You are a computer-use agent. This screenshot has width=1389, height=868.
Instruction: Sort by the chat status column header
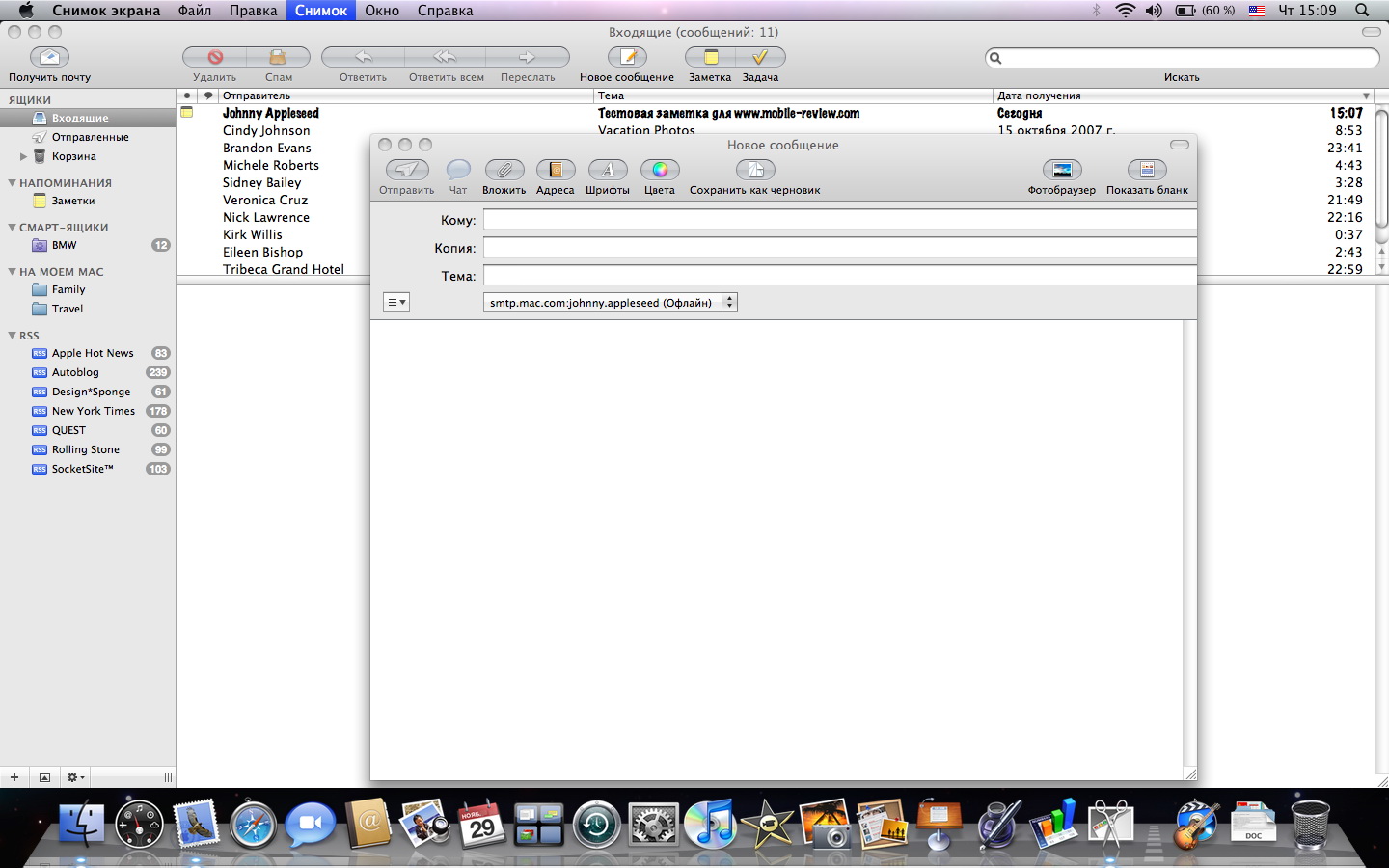click(208, 95)
